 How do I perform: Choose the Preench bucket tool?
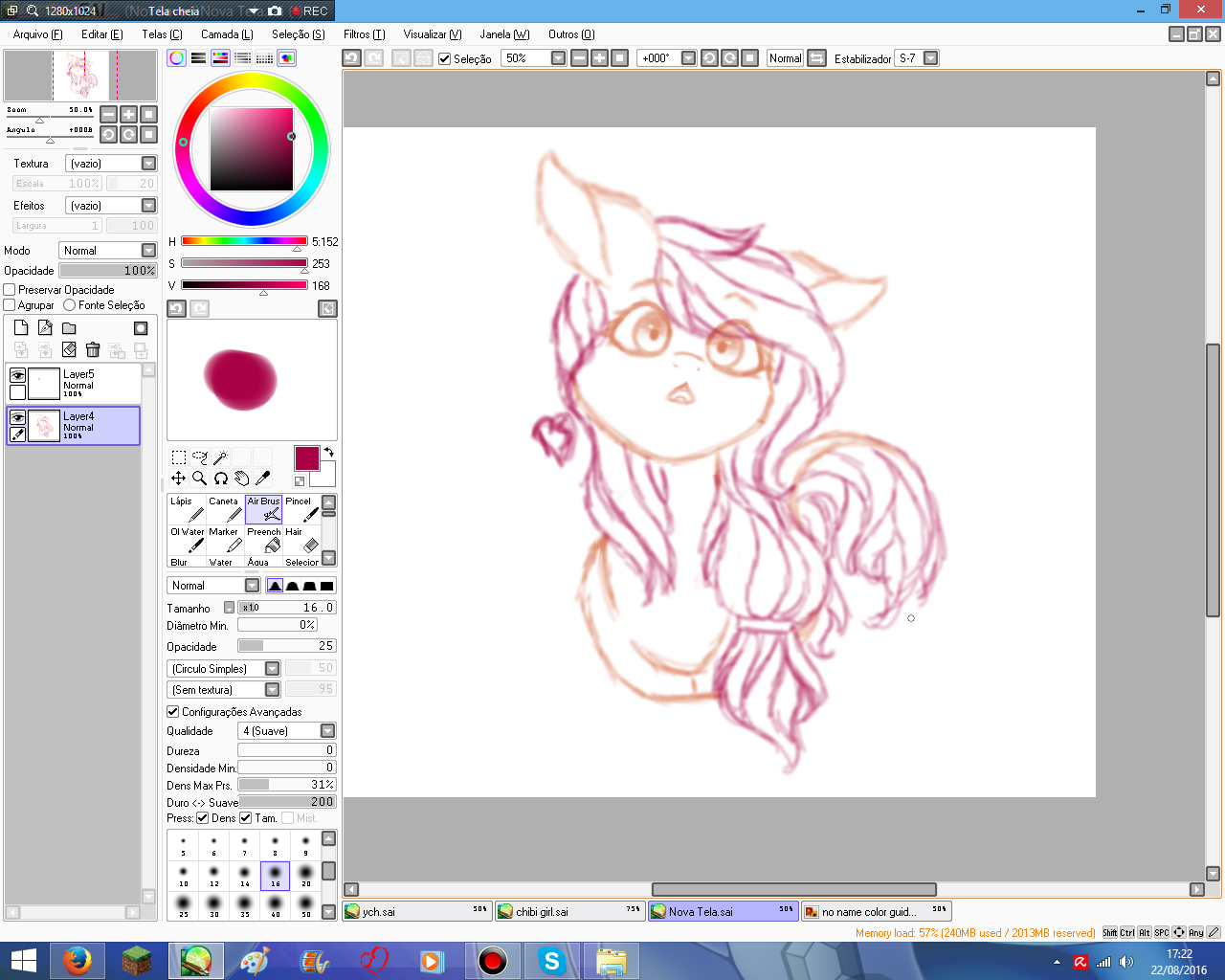point(263,540)
